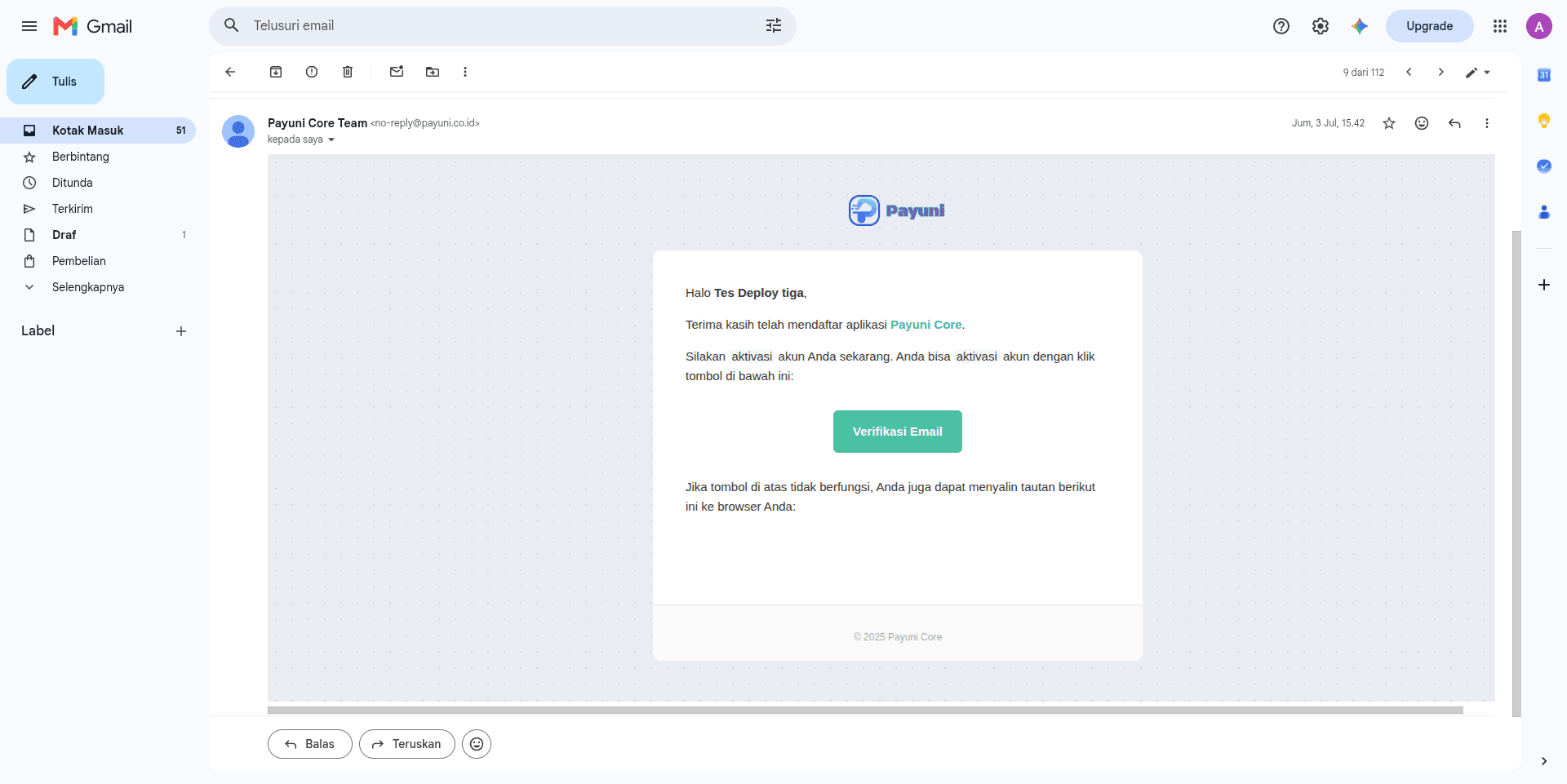Get add-ons plus icon

1544,285
